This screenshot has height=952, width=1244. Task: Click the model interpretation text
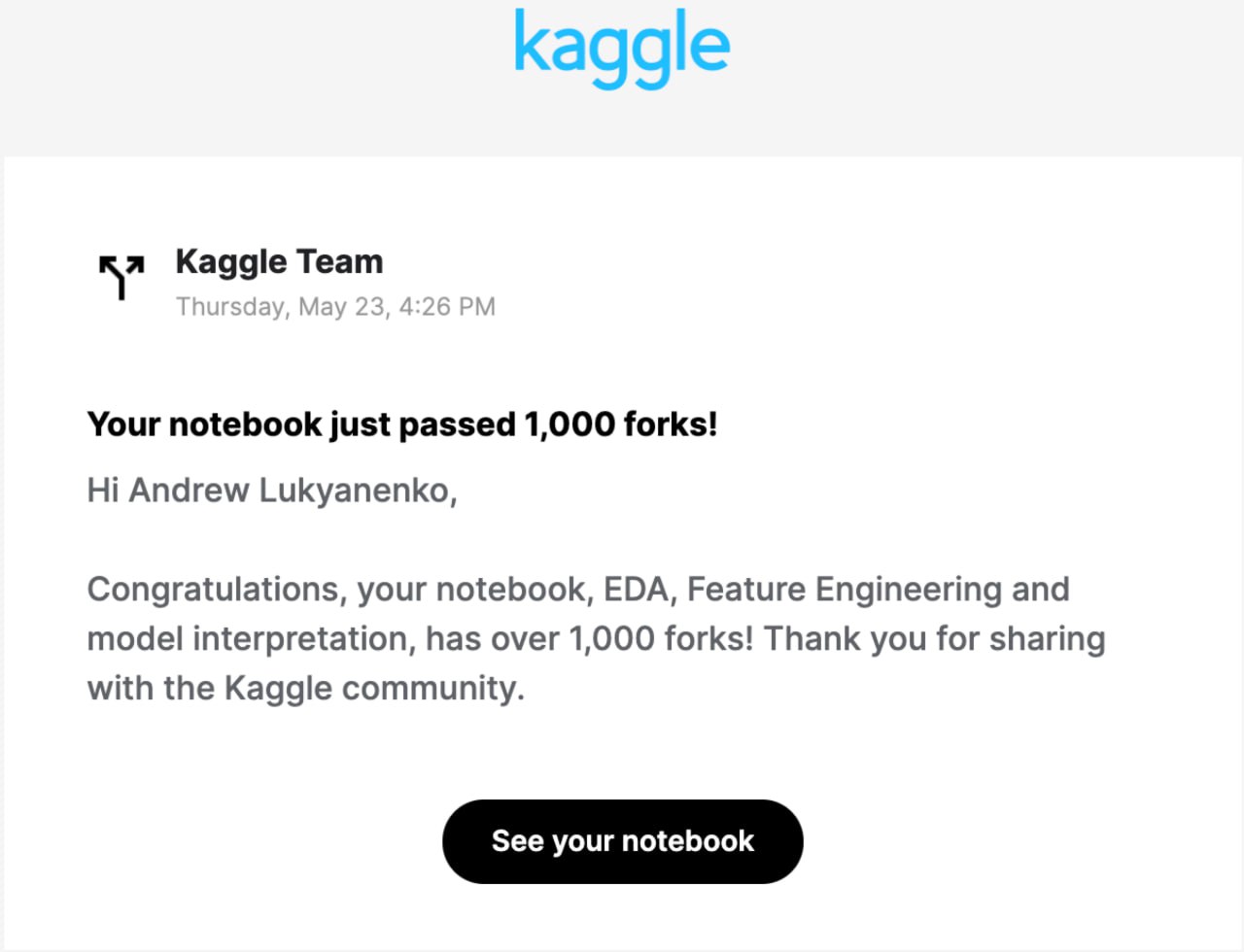(248, 639)
